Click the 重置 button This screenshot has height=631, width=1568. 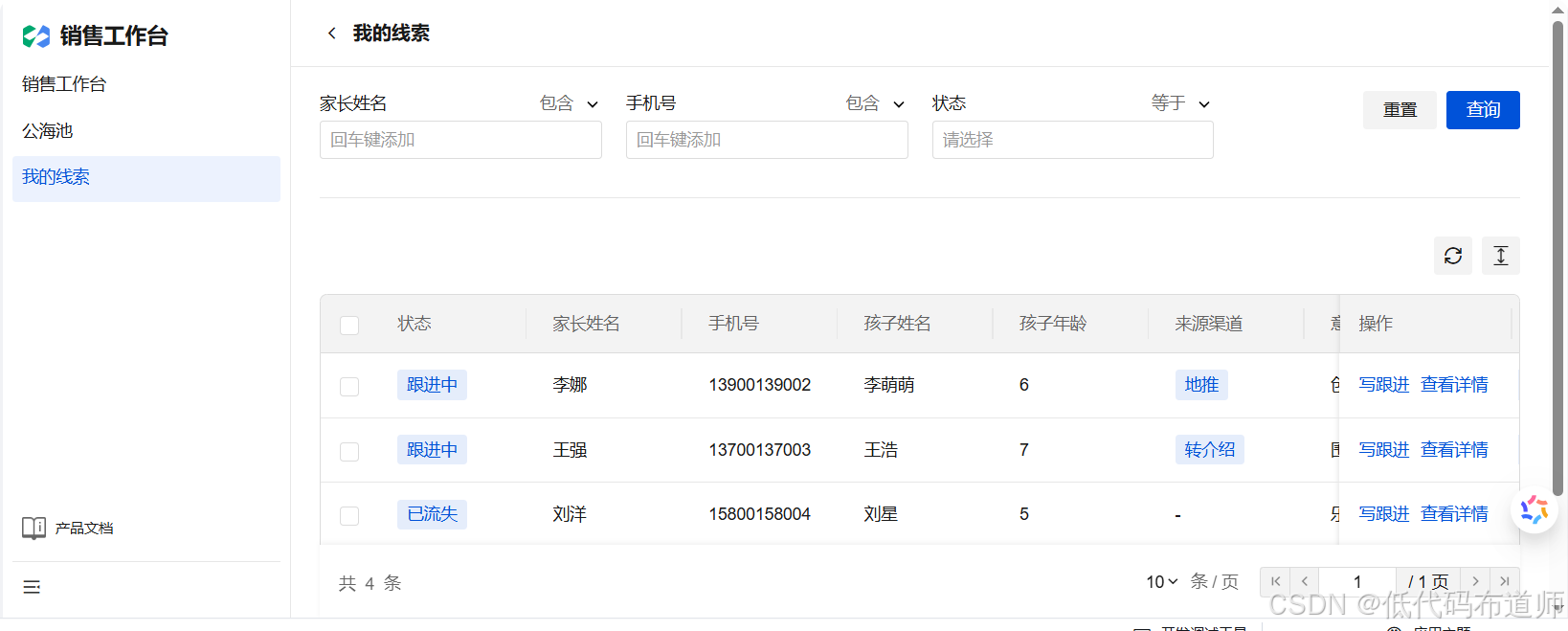pyautogui.click(x=1400, y=110)
